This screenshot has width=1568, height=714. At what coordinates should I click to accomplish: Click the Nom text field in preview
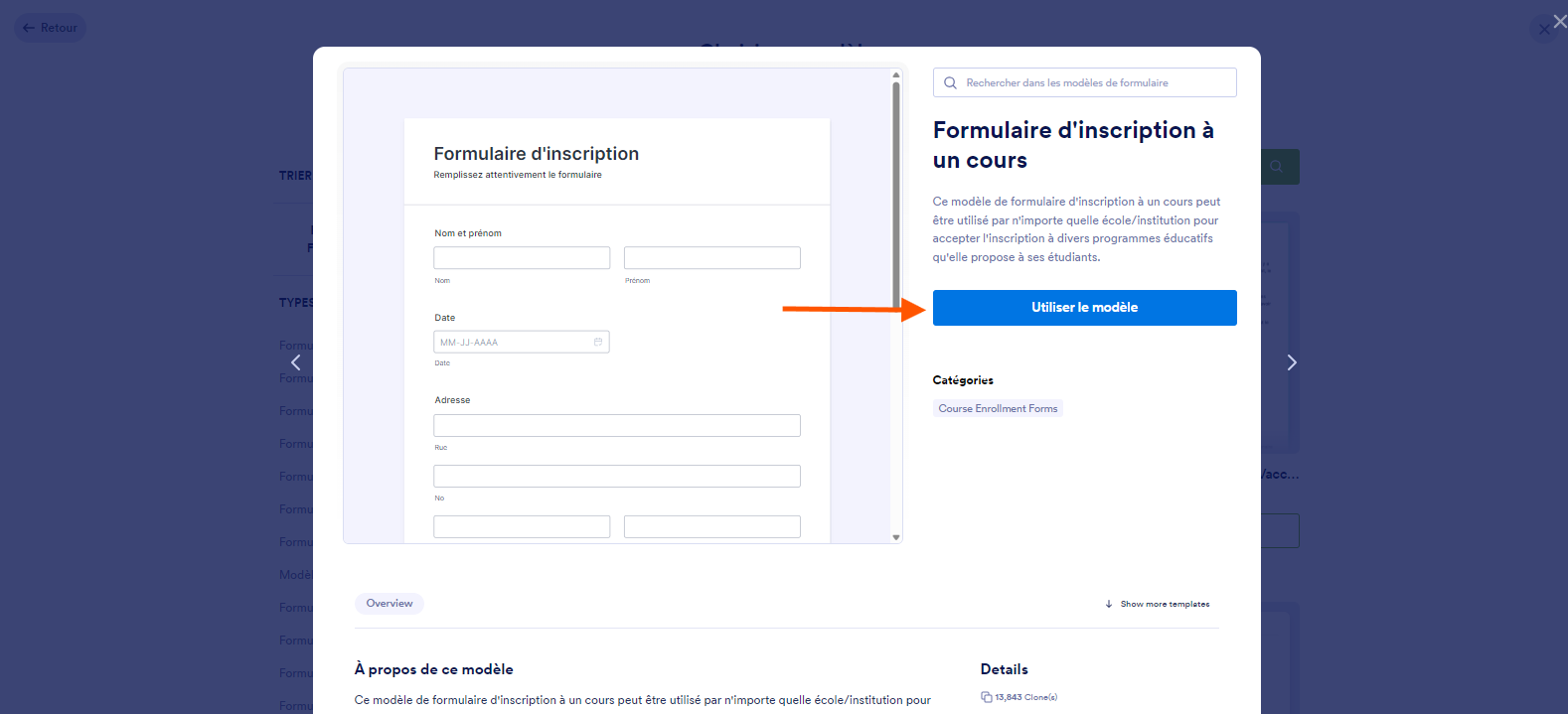click(x=522, y=258)
